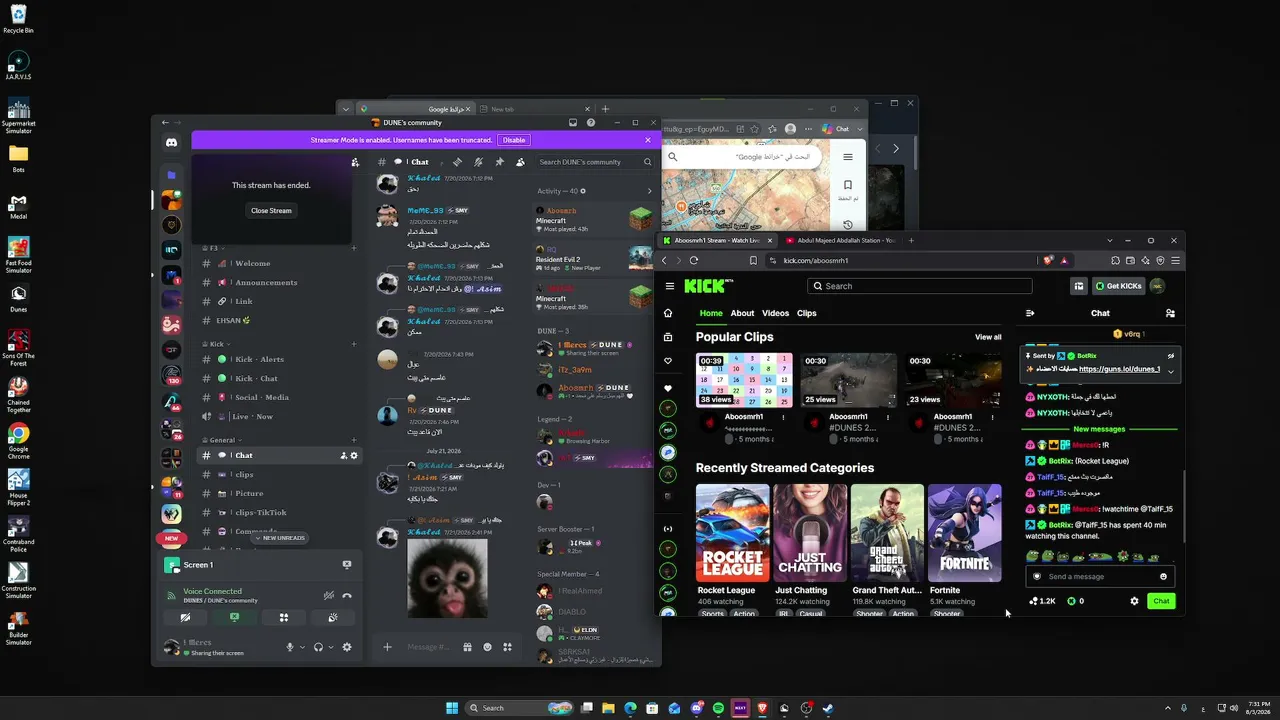The image size is (1280, 720).
Task: Click Kick home icon in left sidebar
Action: [668, 313]
